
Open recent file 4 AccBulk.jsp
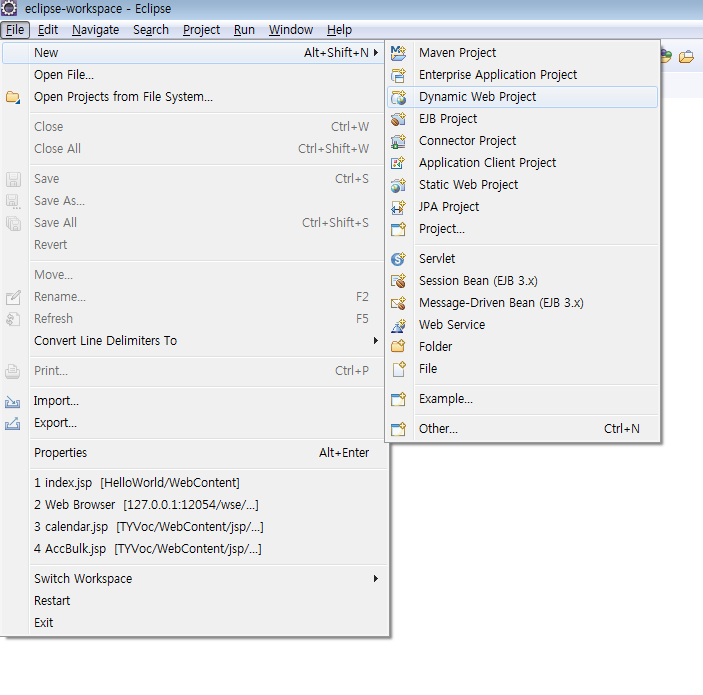tap(193, 549)
